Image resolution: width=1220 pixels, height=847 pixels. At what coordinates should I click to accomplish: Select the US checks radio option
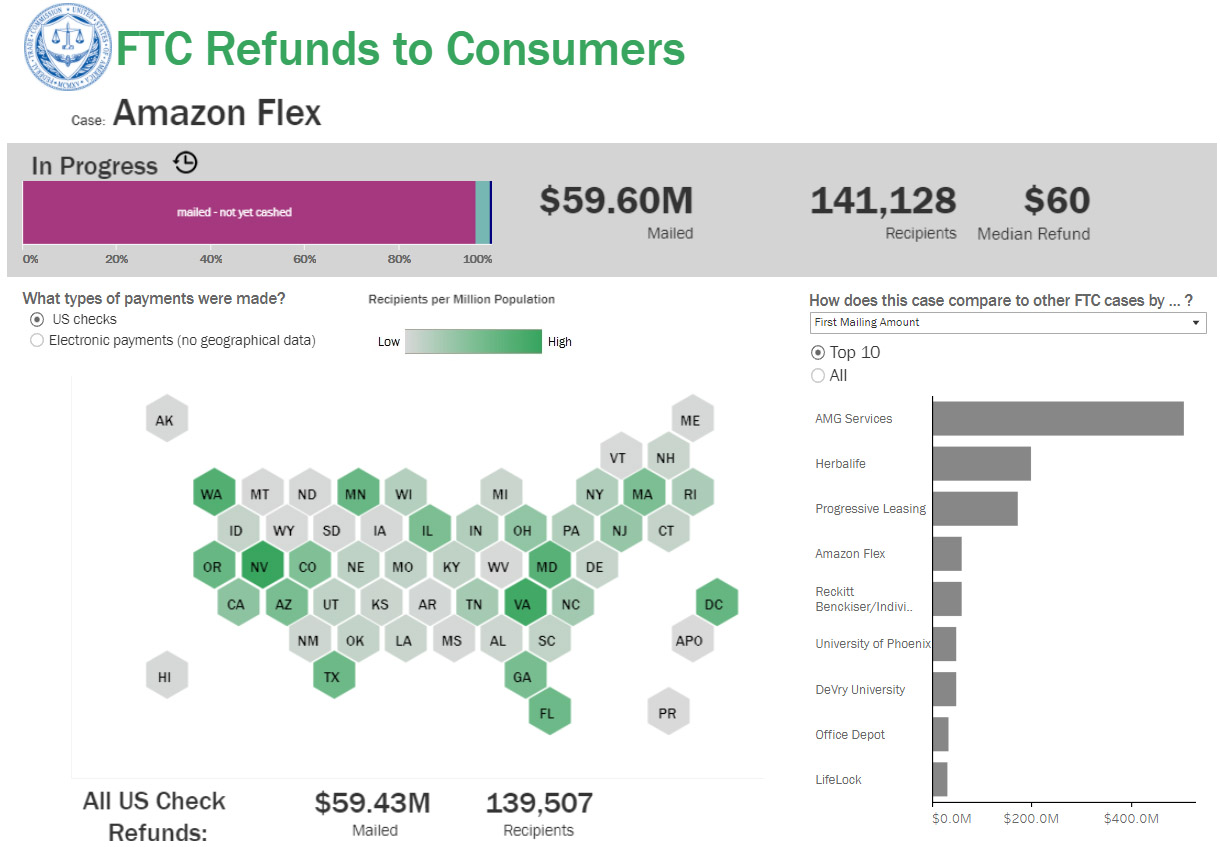(x=37, y=320)
